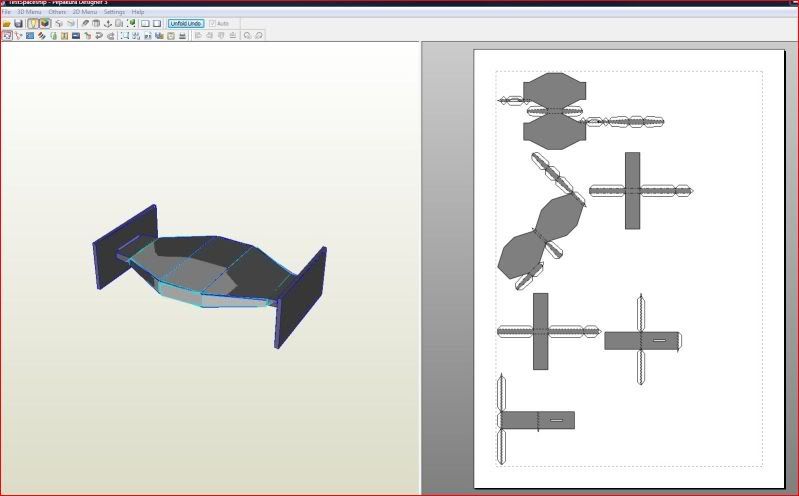Click the yellow flap edit icon
This screenshot has height=496, width=799.
64,36
